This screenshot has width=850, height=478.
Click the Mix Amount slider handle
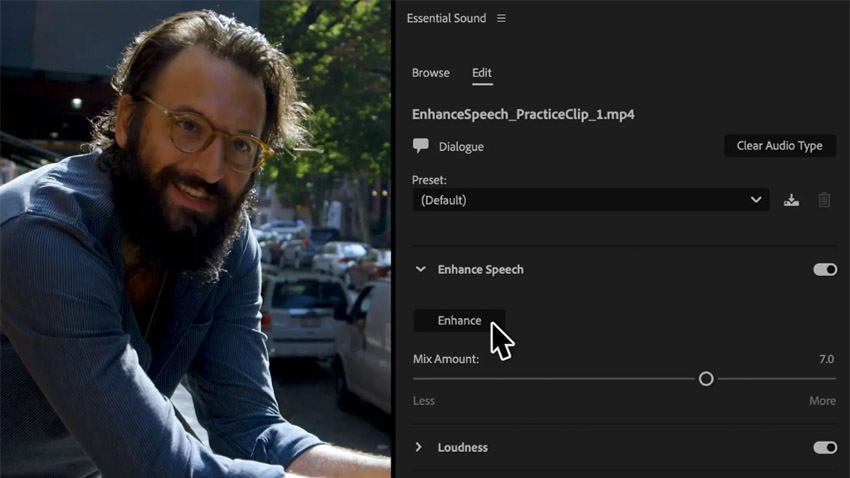coord(706,379)
